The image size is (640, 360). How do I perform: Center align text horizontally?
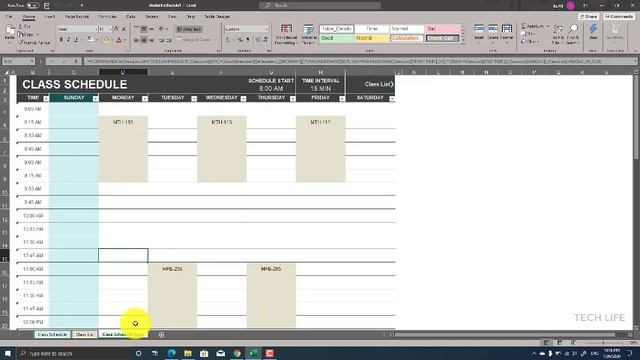(144, 40)
